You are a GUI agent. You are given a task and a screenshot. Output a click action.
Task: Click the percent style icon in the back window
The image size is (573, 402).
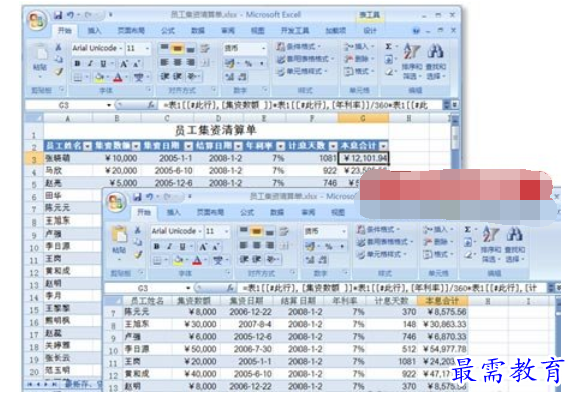coord(248,63)
